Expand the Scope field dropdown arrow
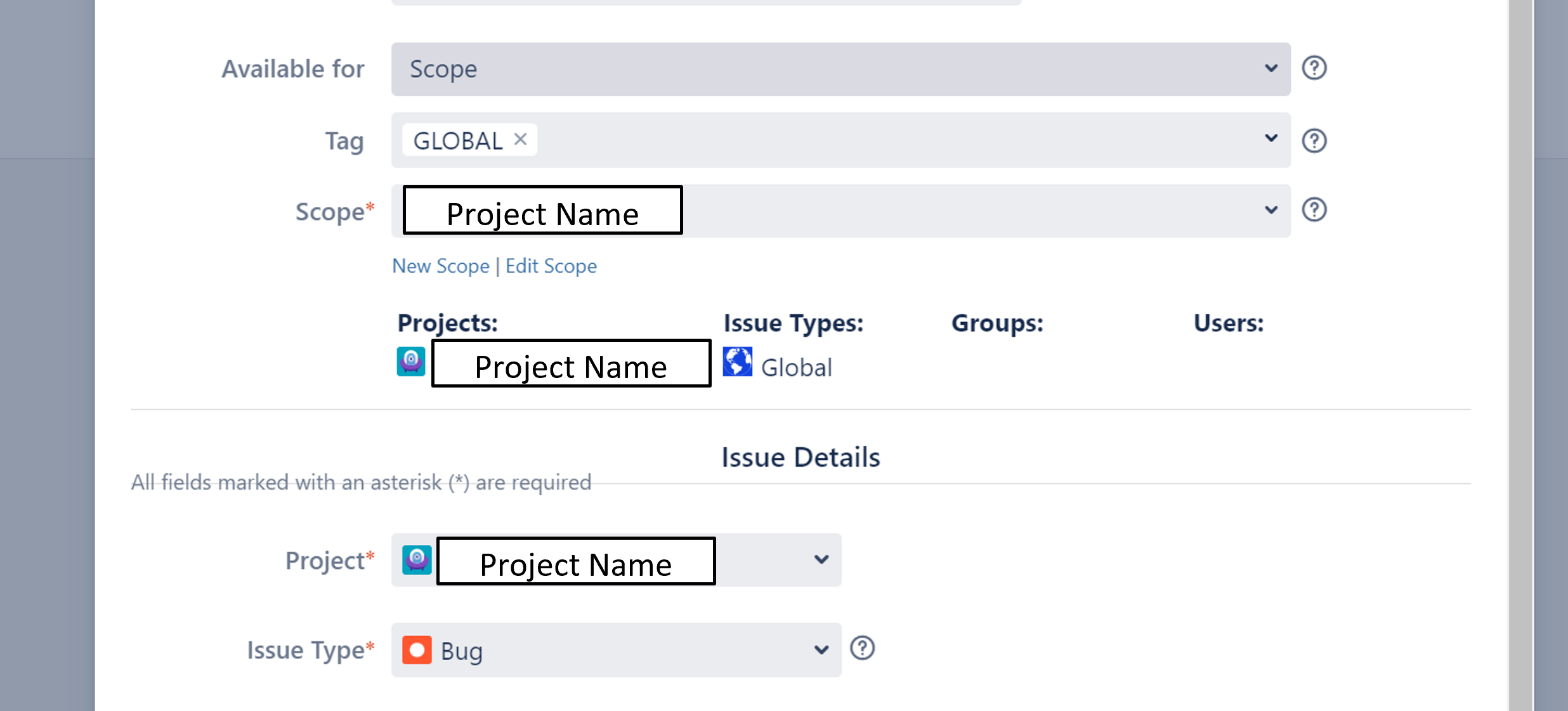The width and height of the screenshot is (1568, 711). point(1271,210)
